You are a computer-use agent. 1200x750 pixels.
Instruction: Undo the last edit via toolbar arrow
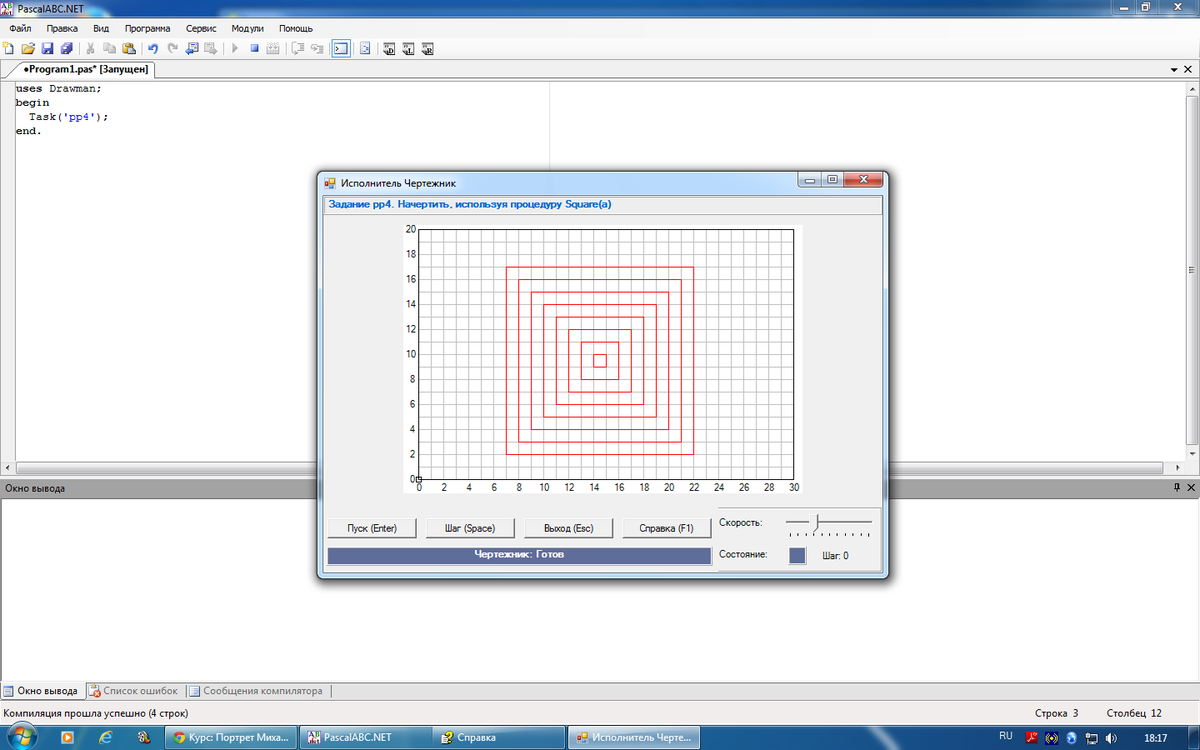[153, 48]
